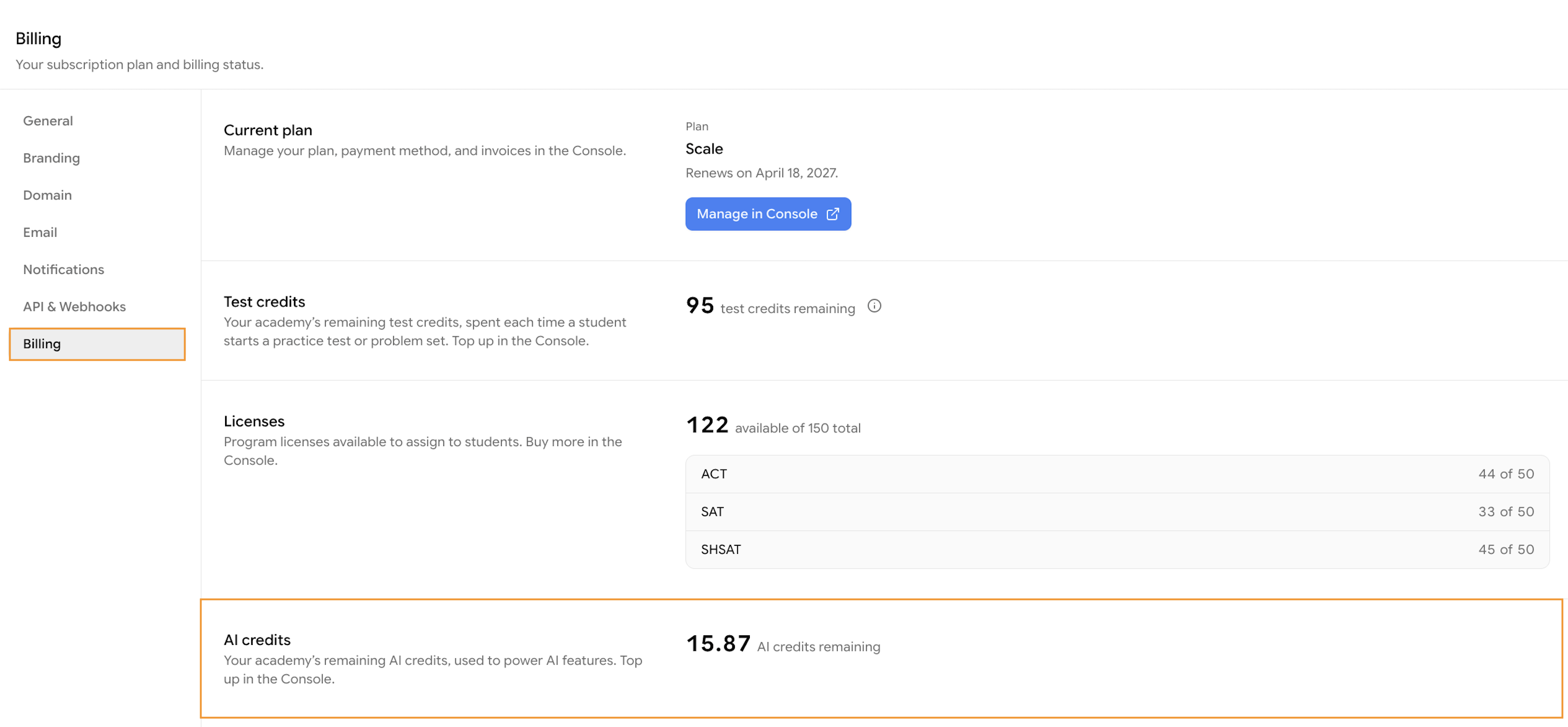Click the test credits info icon
The image size is (1568, 727).
tap(874, 306)
